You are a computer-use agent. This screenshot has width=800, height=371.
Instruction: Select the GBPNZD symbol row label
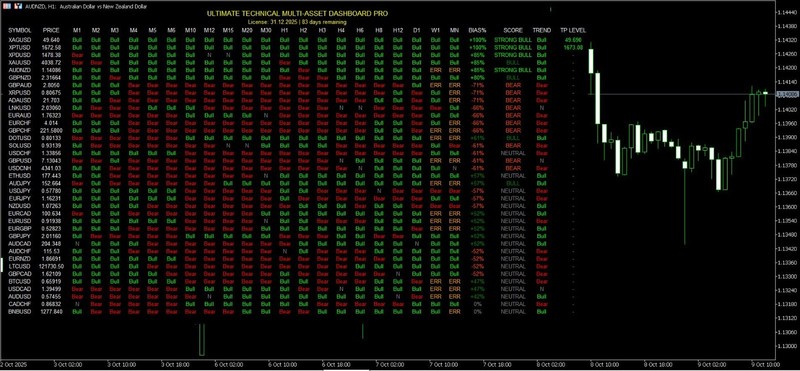(x=19, y=78)
